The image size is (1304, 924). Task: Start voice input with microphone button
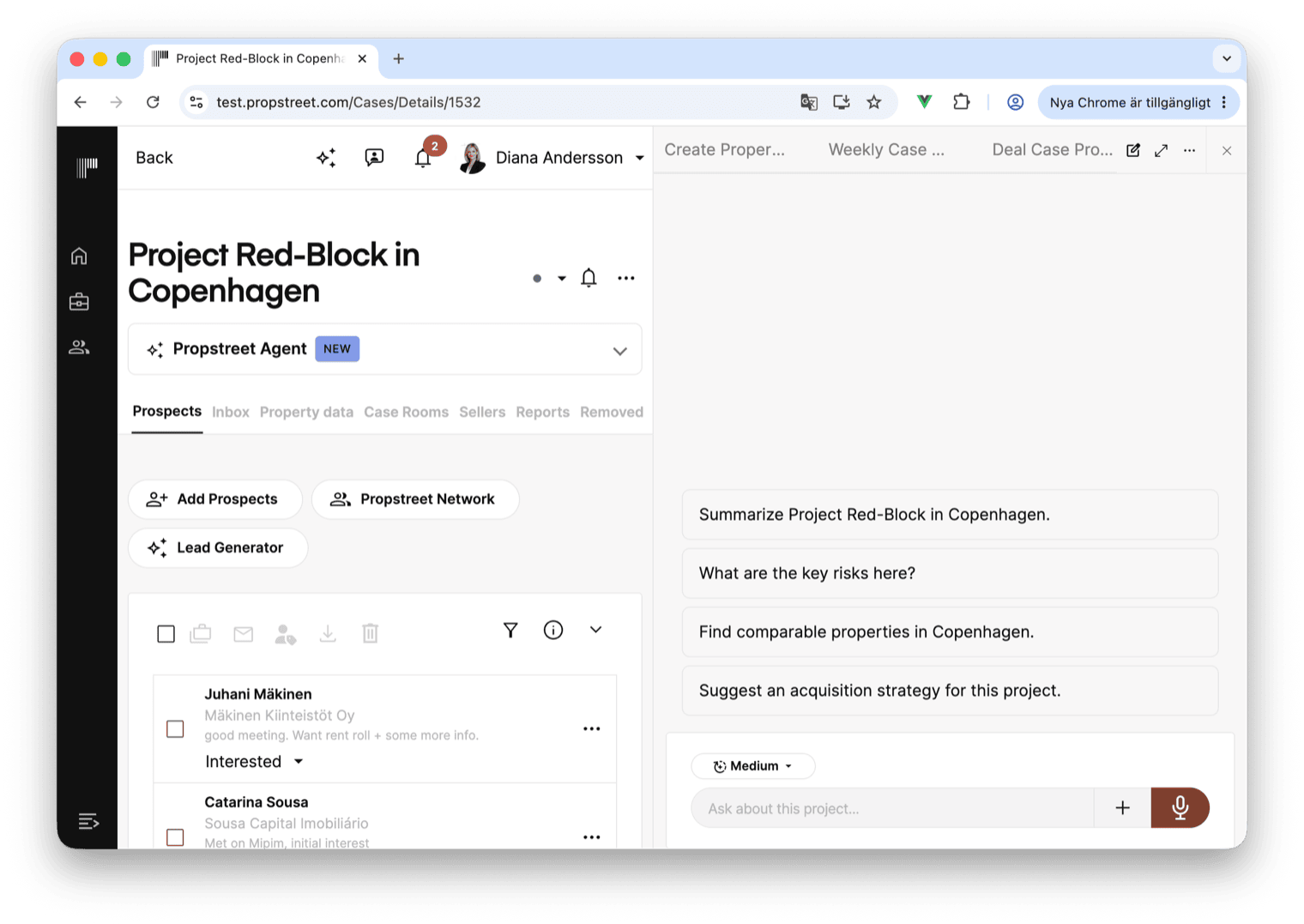pyautogui.click(x=1180, y=808)
